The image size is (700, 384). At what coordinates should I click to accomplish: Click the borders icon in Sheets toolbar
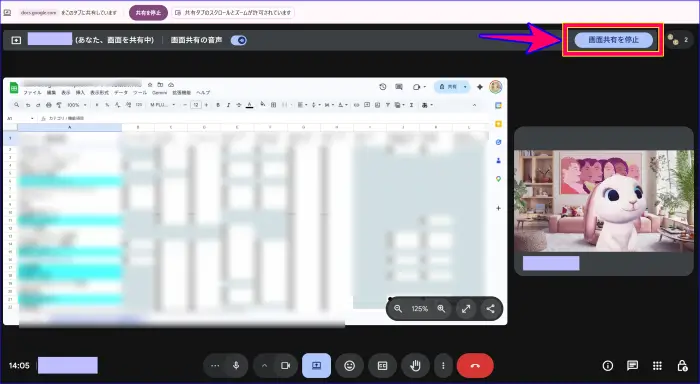(x=273, y=105)
